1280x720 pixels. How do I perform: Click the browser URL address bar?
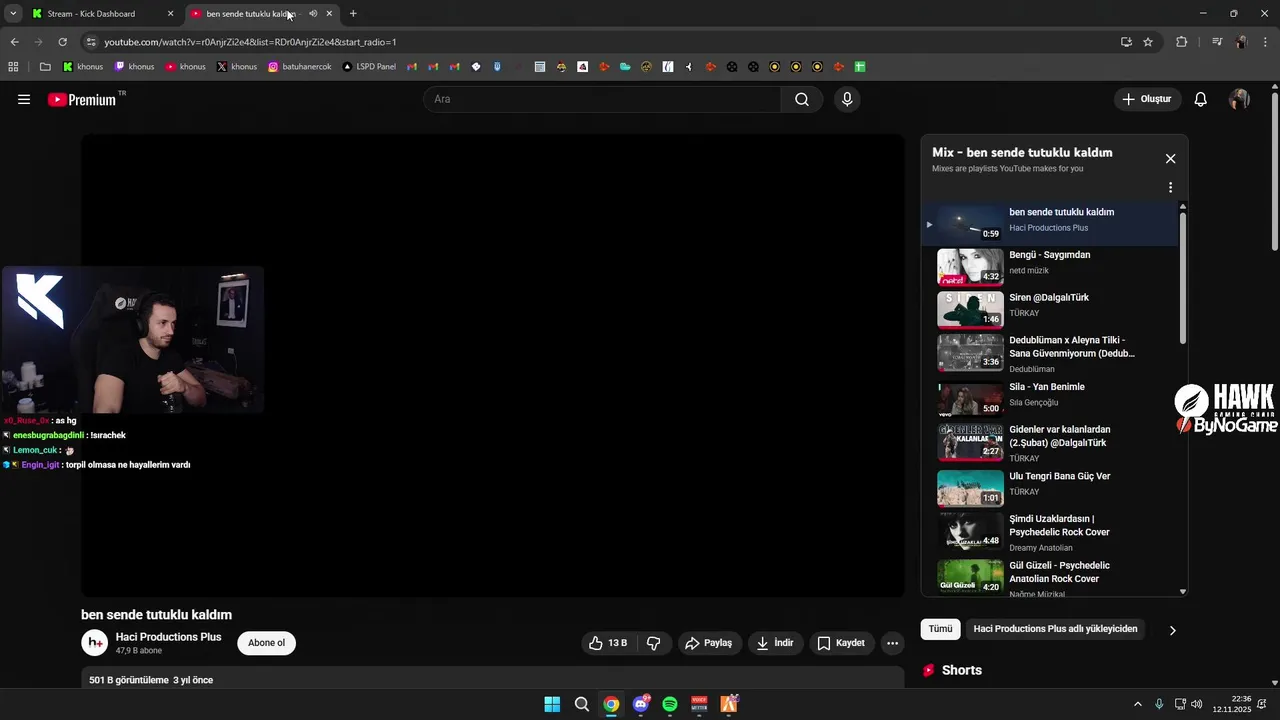coord(600,42)
